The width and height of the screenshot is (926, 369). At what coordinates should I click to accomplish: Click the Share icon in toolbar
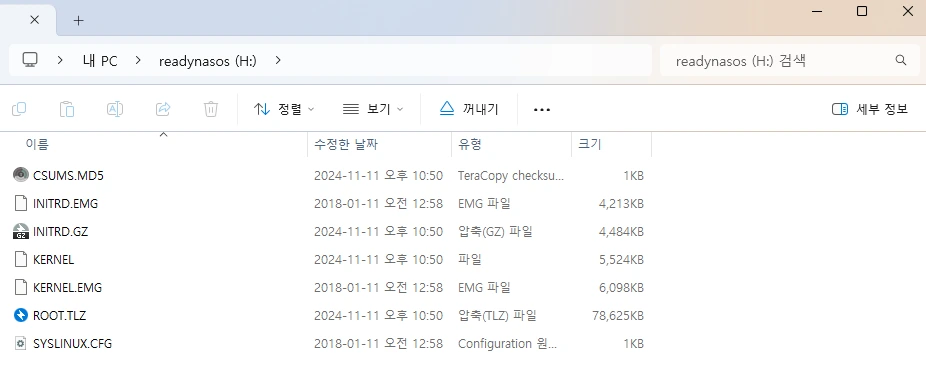[163, 109]
